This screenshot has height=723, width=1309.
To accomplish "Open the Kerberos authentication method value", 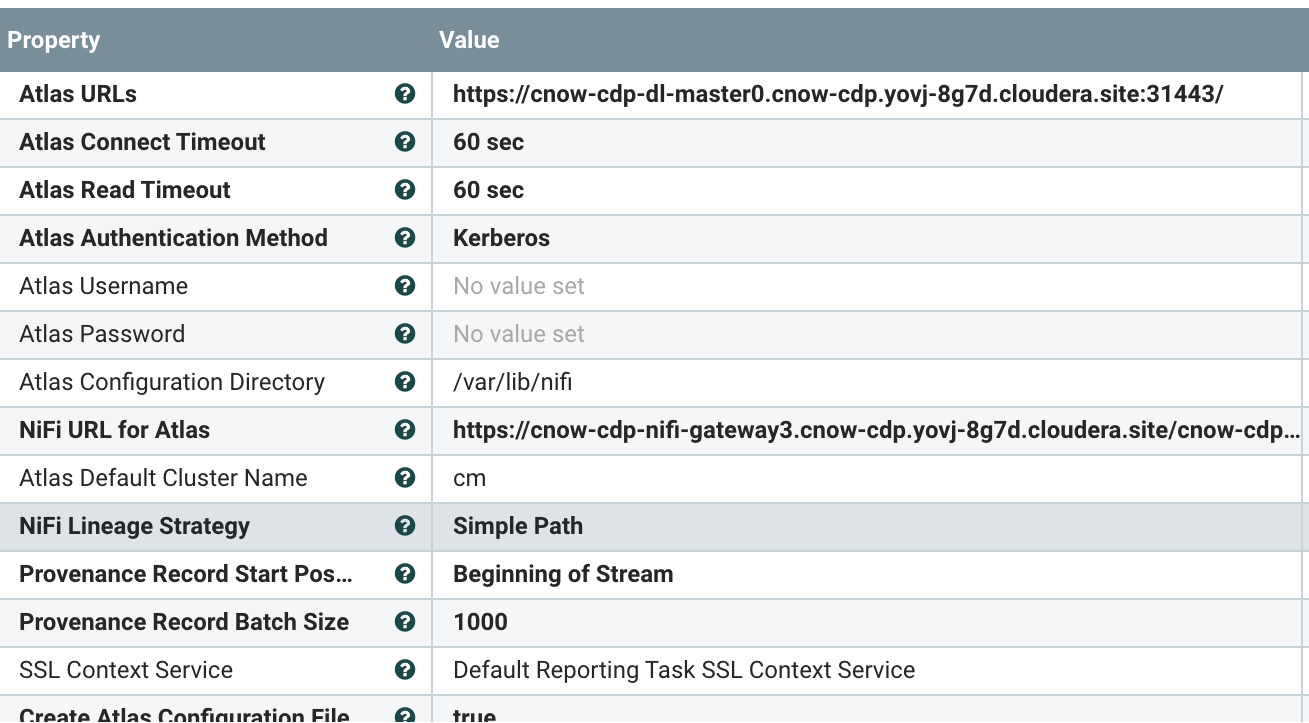I will pyautogui.click(x=501, y=238).
